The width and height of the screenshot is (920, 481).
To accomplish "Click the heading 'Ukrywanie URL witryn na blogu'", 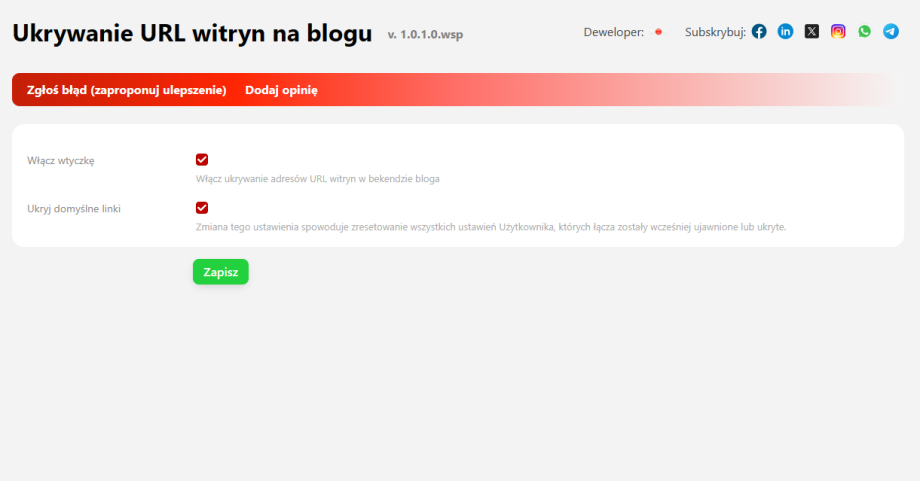I will click(192, 33).
